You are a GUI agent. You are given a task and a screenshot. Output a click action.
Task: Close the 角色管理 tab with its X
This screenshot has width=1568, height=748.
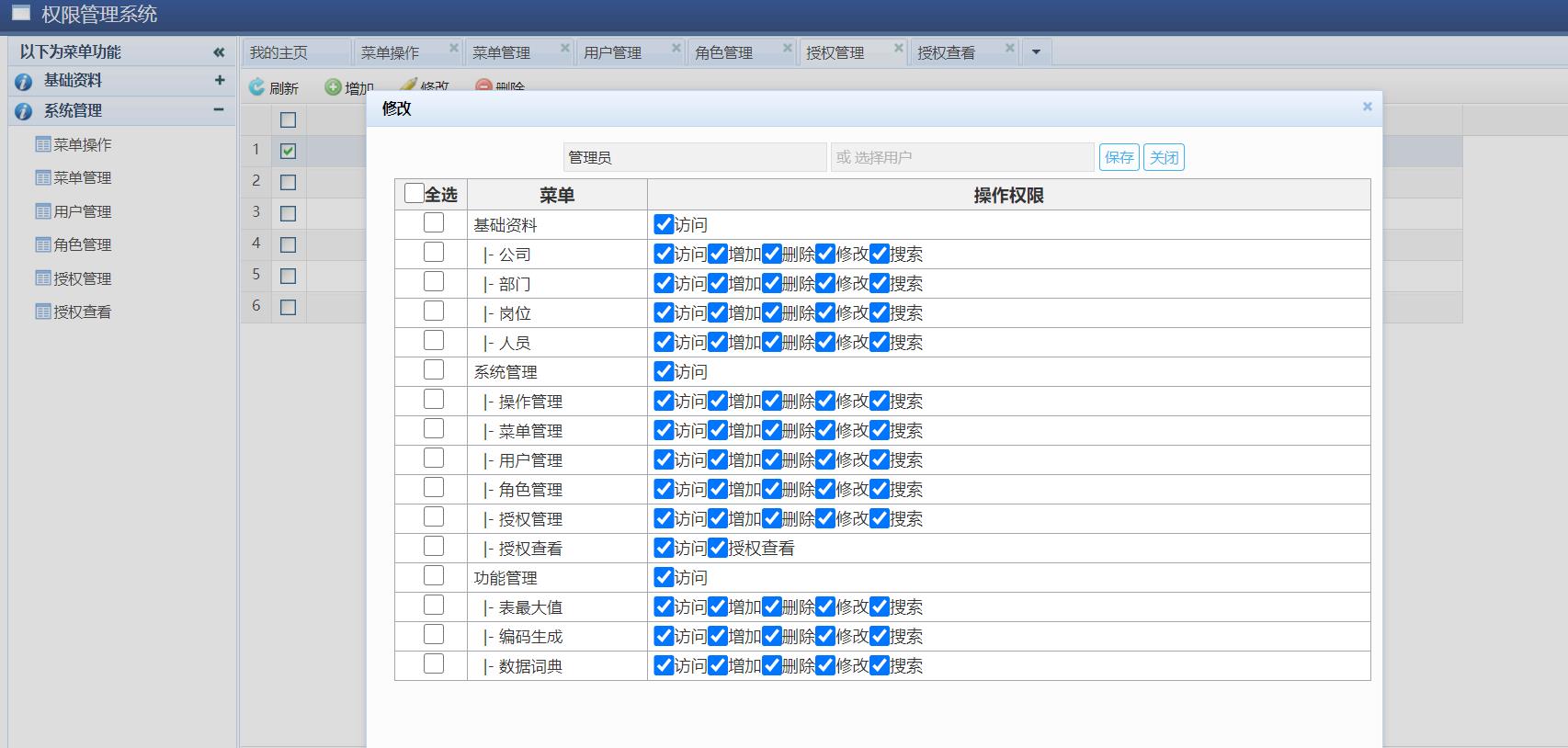coord(788,48)
